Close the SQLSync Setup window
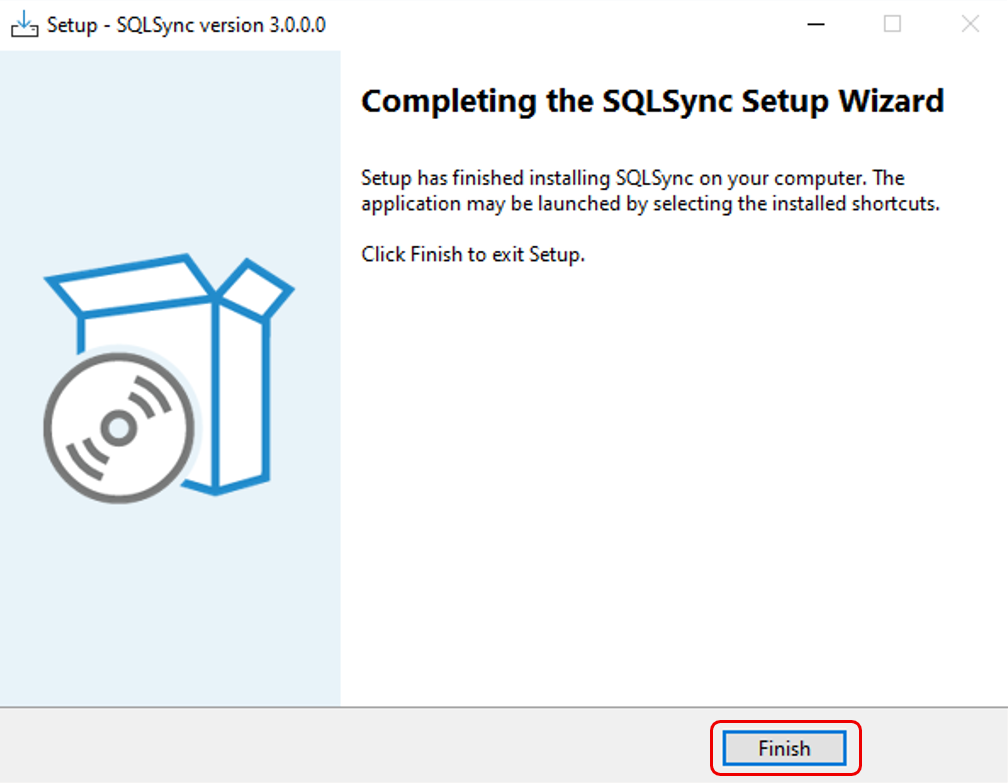The width and height of the screenshot is (1008, 783). [969, 25]
